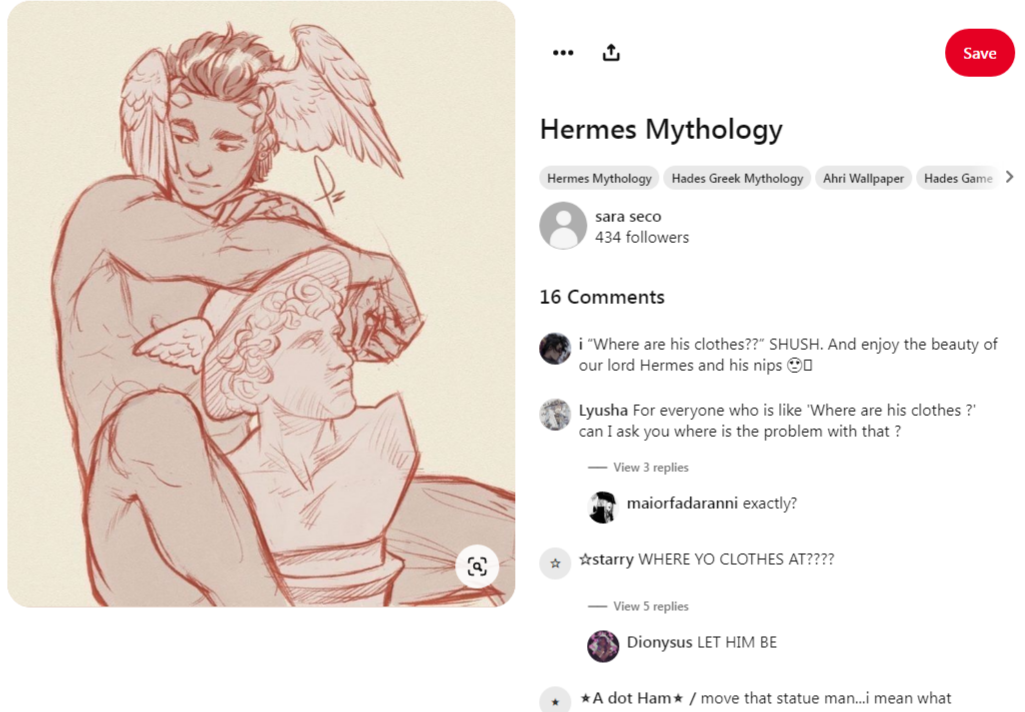
Task: Select the Hades Game tag chip
Action: click(958, 178)
